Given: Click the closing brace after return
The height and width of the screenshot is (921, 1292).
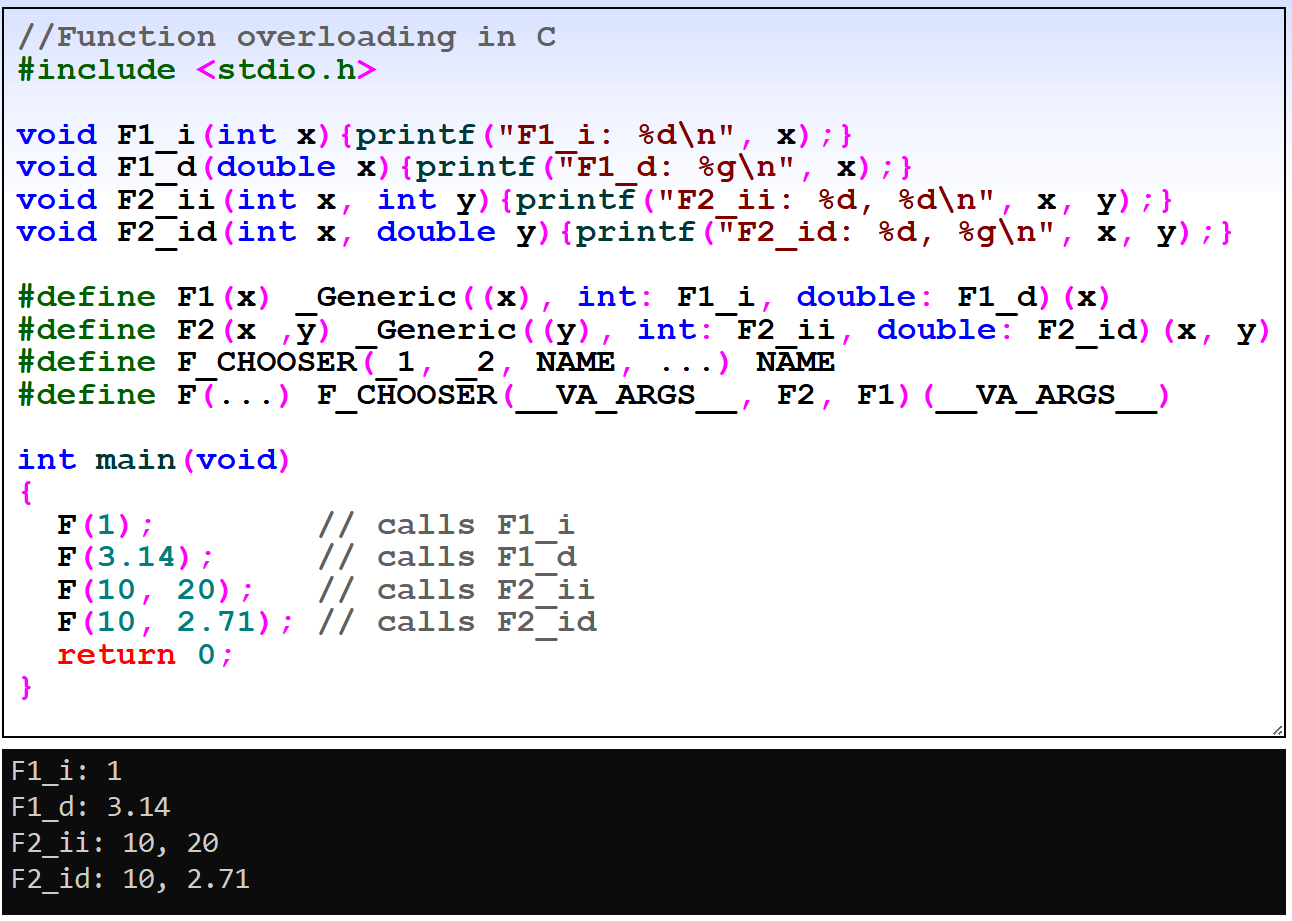Looking at the screenshot, I should pyautogui.click(x=26, y=687).
